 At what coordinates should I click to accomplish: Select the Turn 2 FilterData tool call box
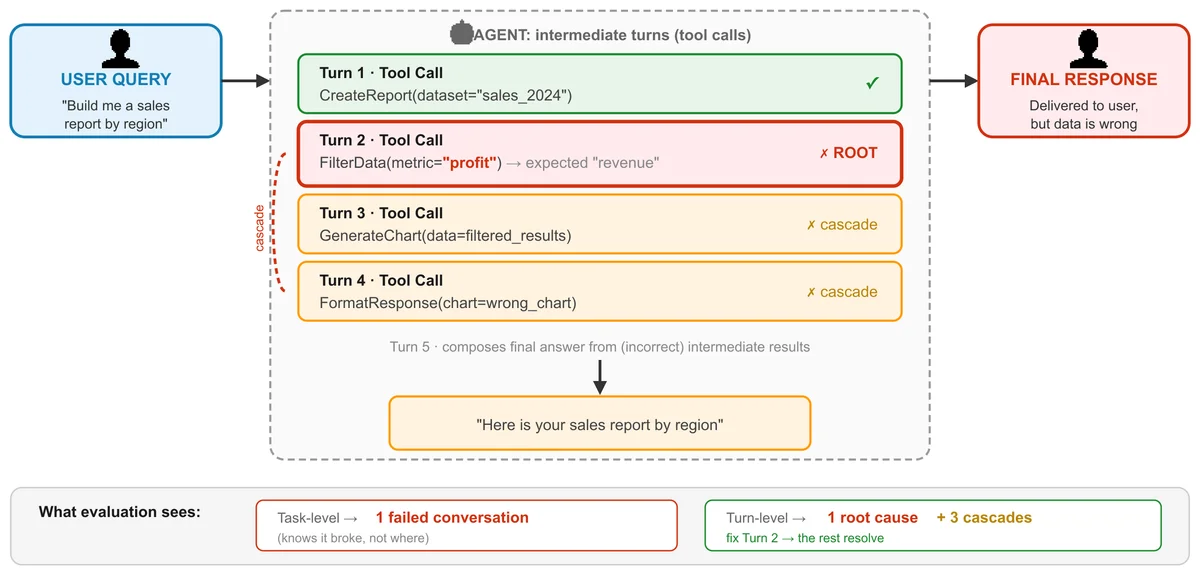(599, 153)
